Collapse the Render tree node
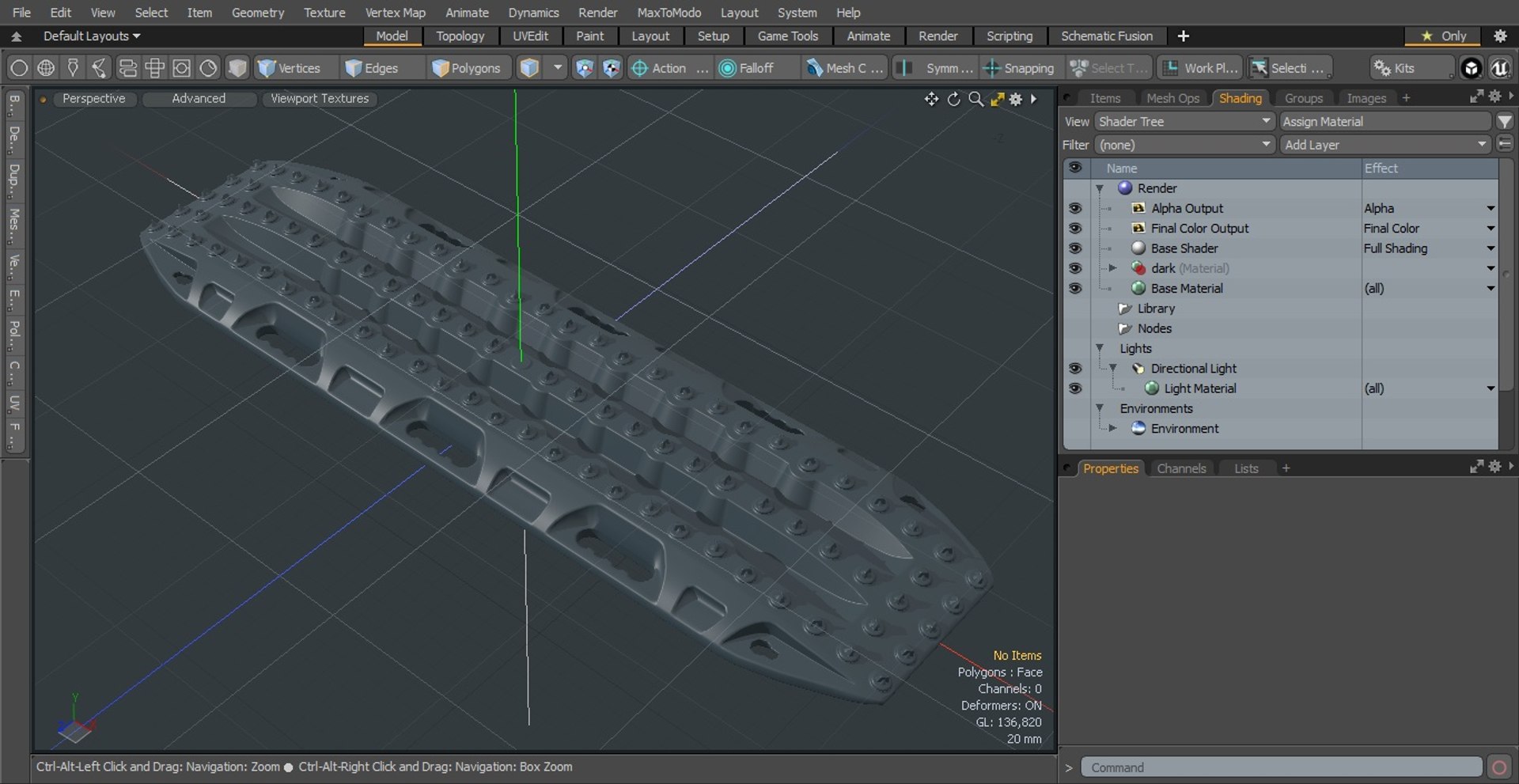The height and width of the screenshot is (784, 1519). pyautogui.click(x=1100, y=188)
